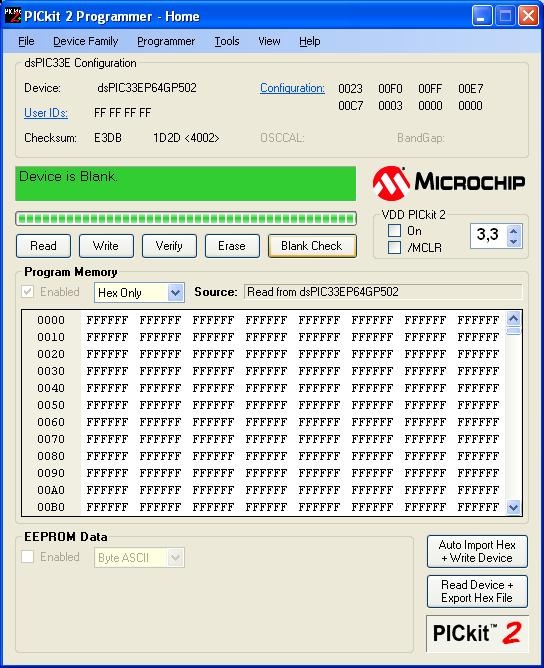Select address row 0050

tap(51, 405)
